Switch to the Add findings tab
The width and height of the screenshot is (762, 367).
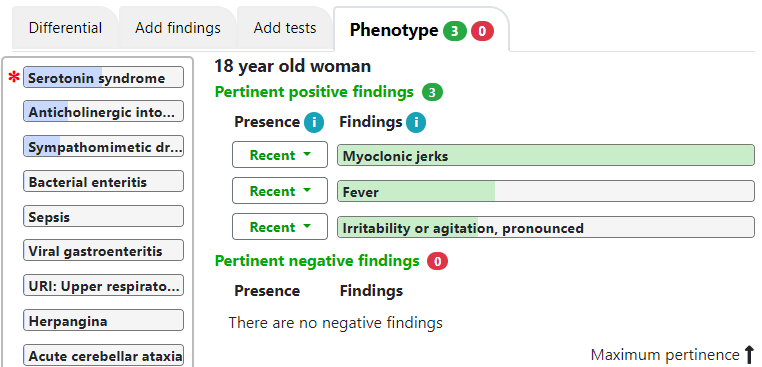(x=177, y=28)
